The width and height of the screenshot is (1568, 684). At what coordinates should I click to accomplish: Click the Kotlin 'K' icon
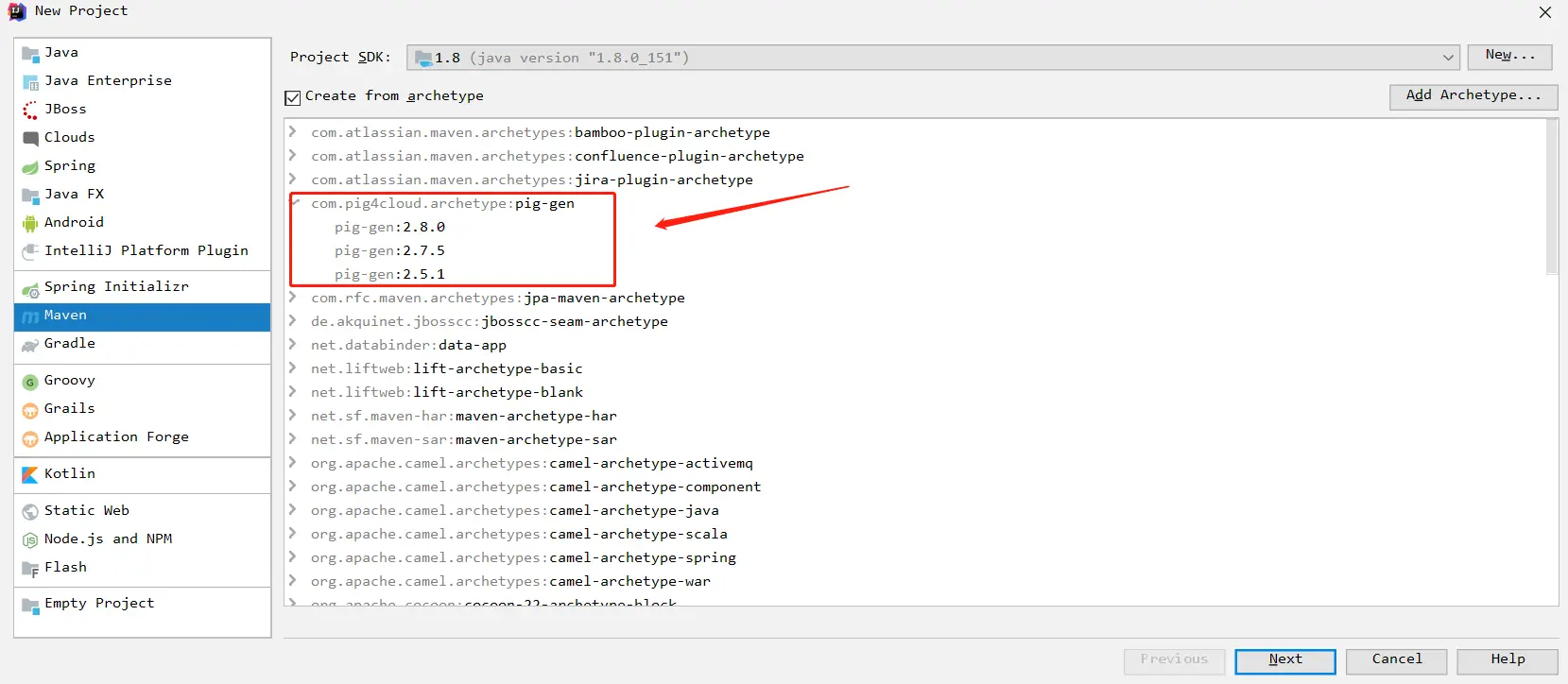pos(30,474)
